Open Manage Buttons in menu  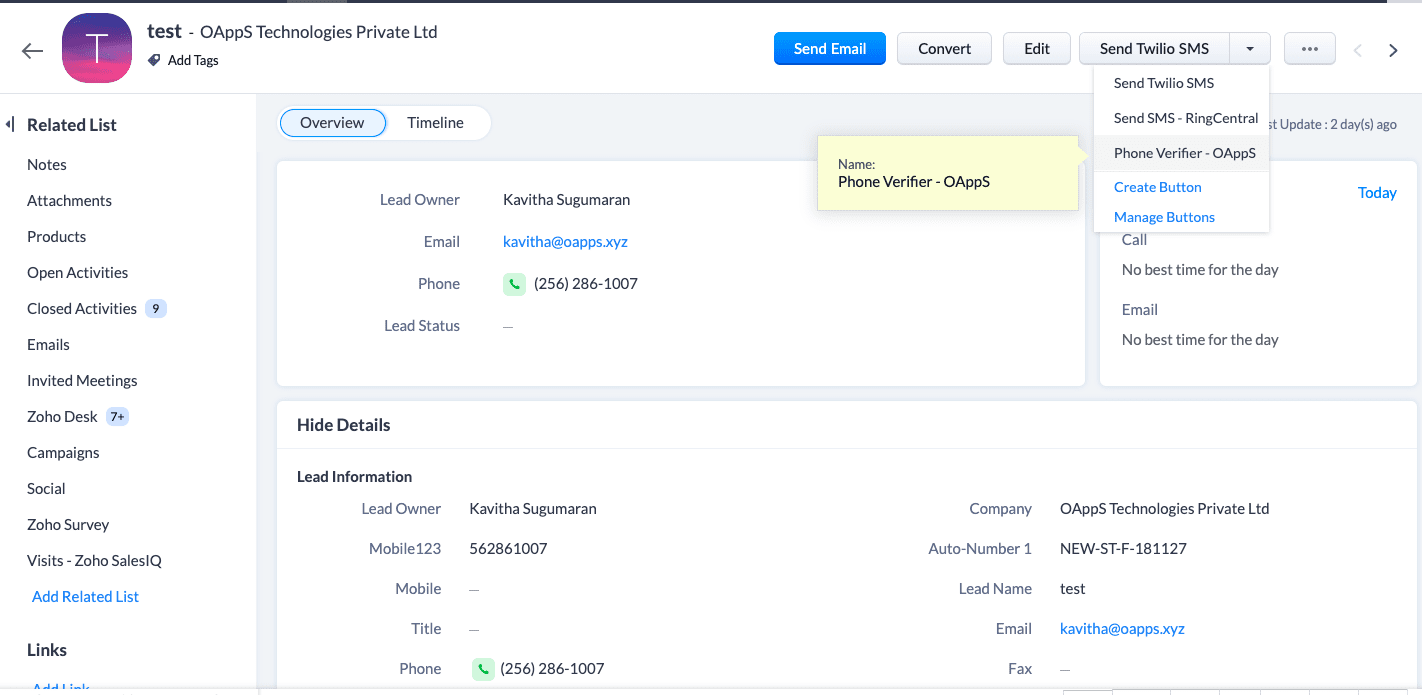pos(1164,217)
